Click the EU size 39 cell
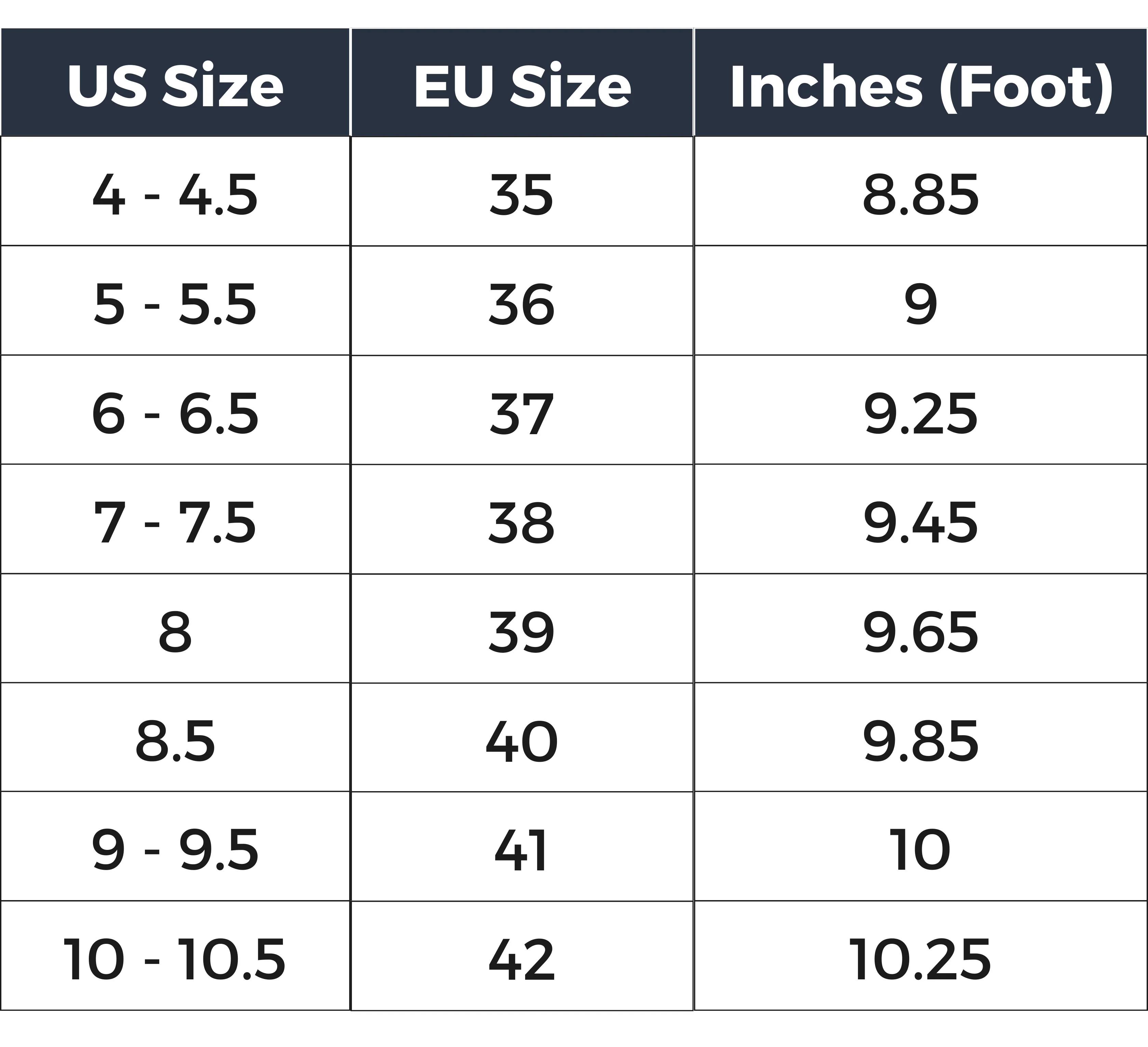Viewport: 1148px width, 1047px height. pyautogui.click(x=522, y=632)
